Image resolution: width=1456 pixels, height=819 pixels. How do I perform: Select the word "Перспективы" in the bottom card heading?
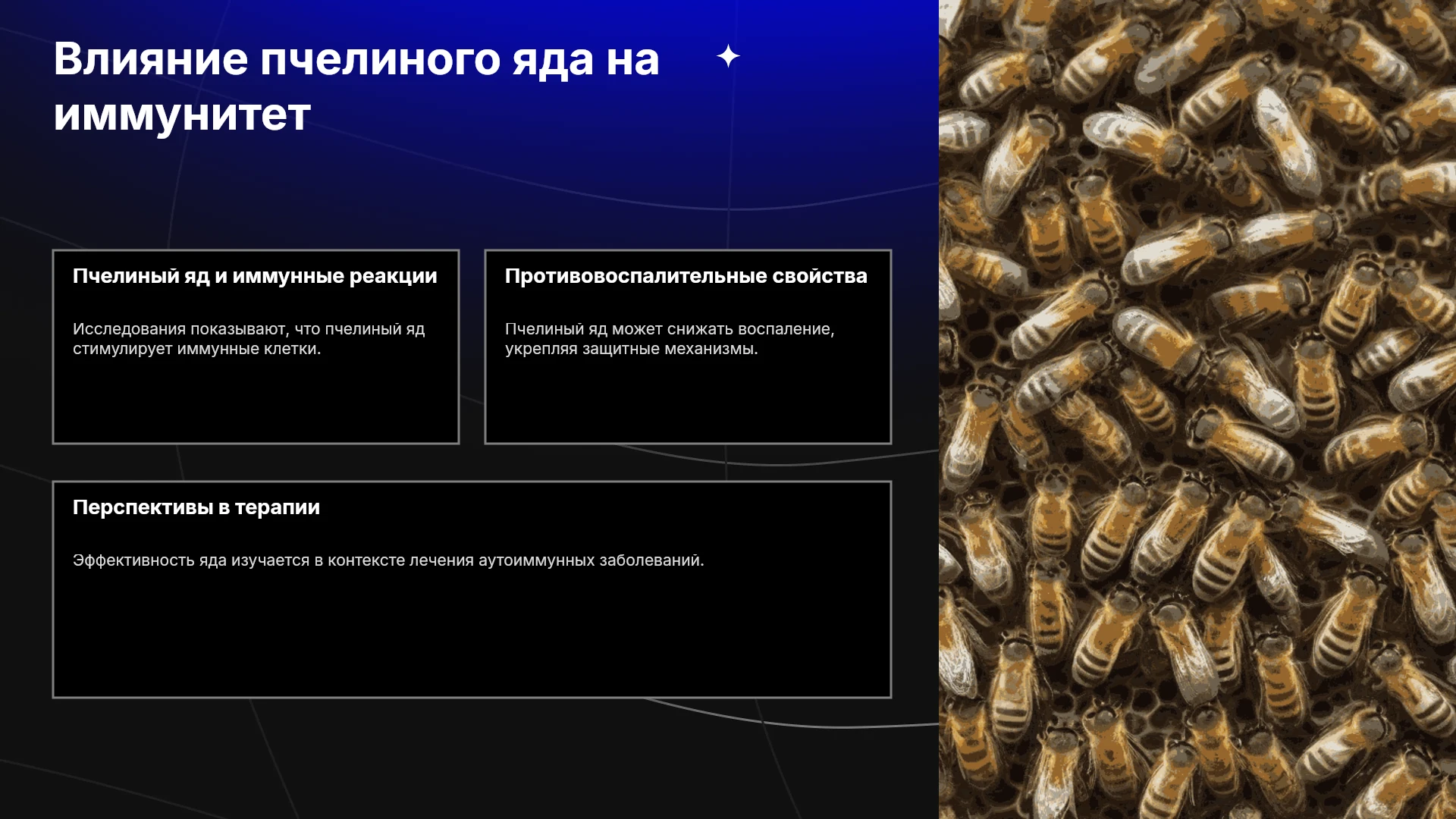tap(143, 507)
